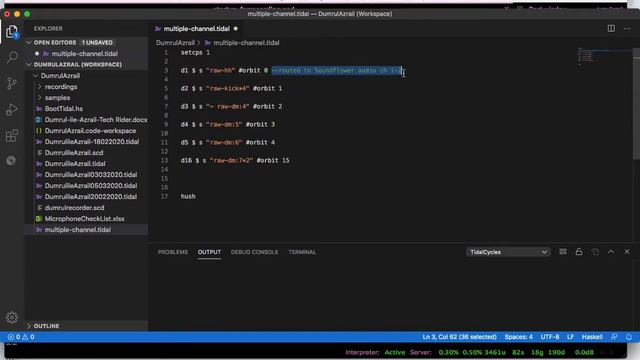Open Run and Debug view
Screen dimensions: 640x360
[x=12, y=109]
